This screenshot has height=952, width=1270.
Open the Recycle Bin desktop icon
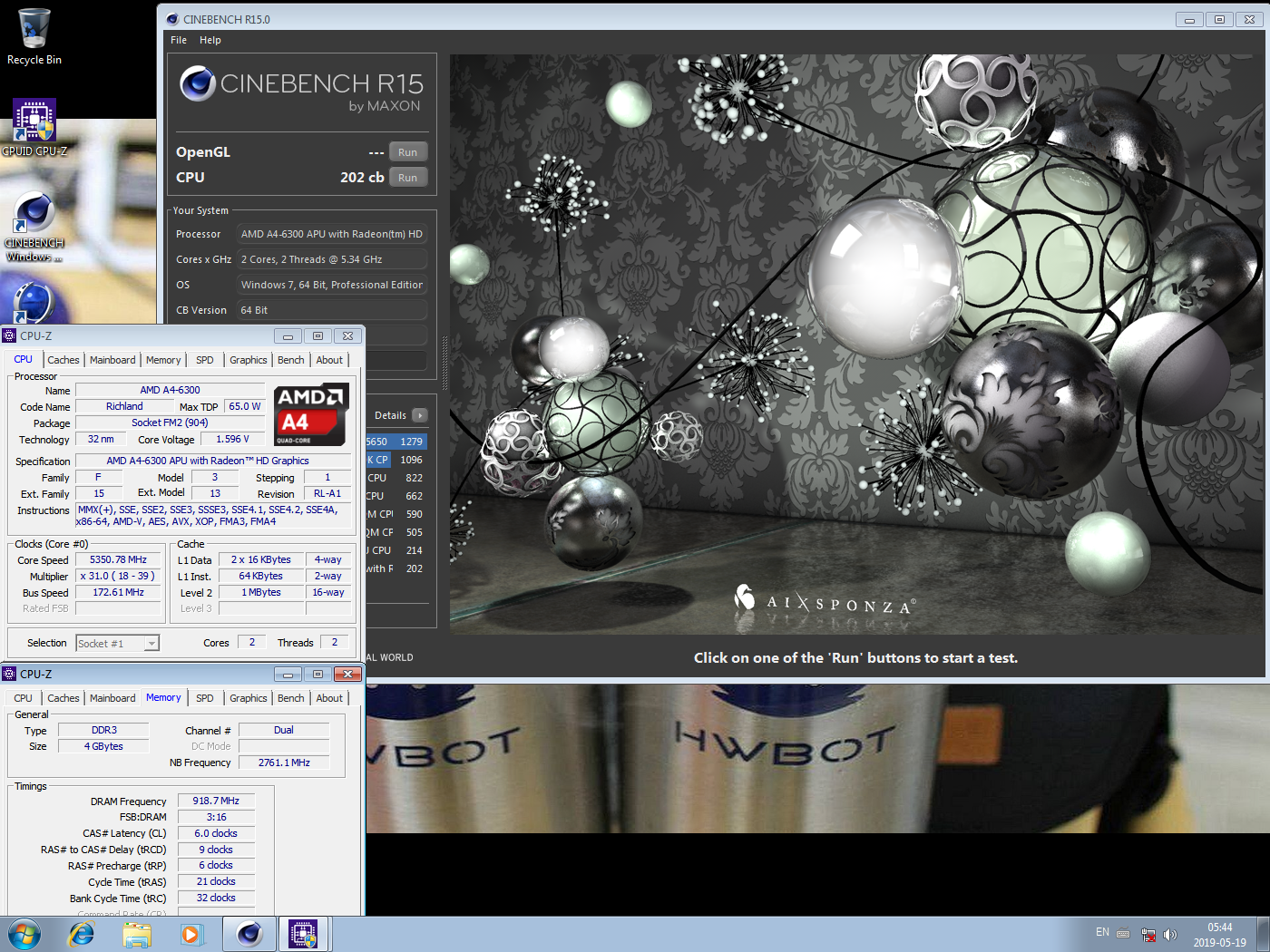[34, 36]
